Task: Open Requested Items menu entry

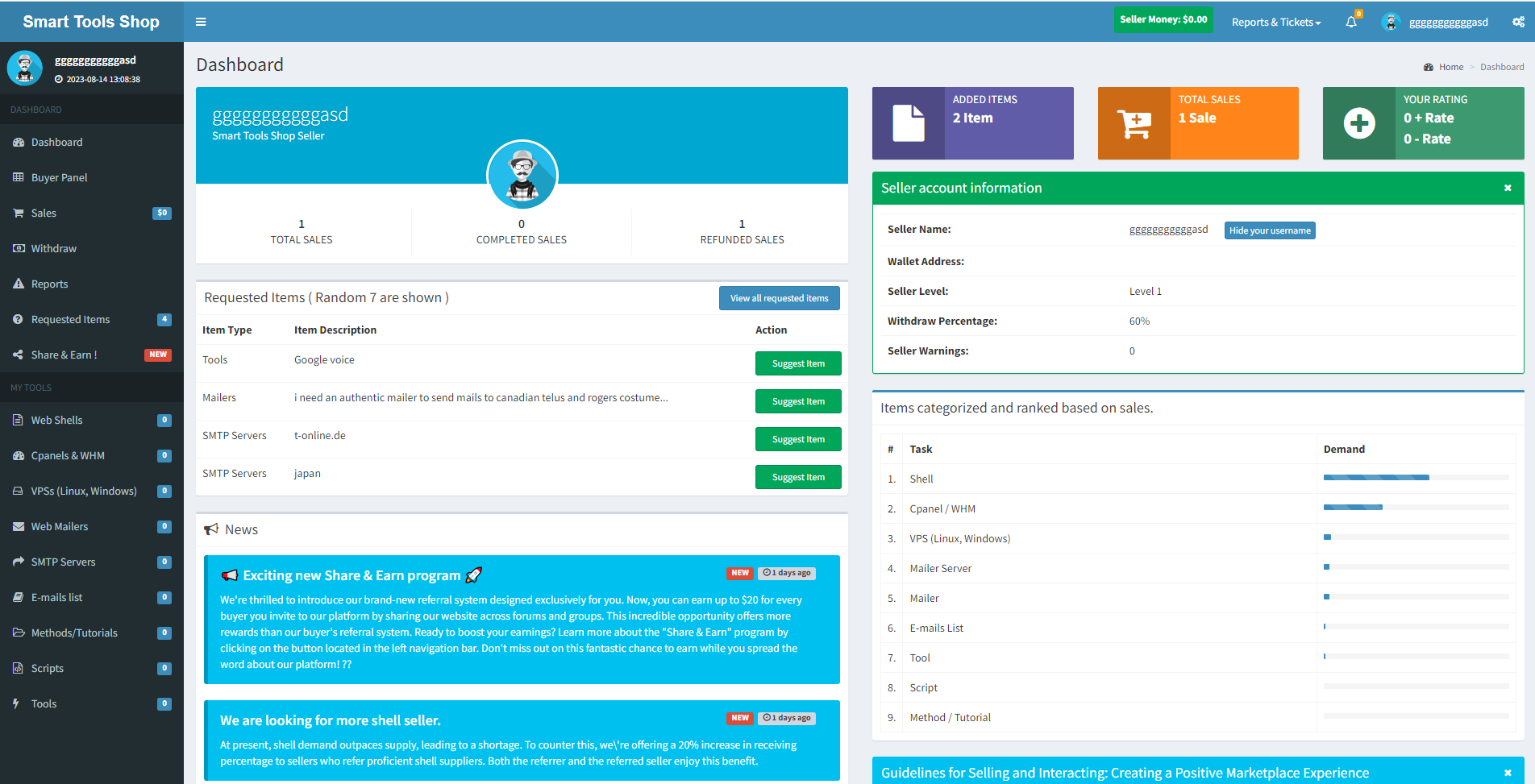Action: pos(92,319)
